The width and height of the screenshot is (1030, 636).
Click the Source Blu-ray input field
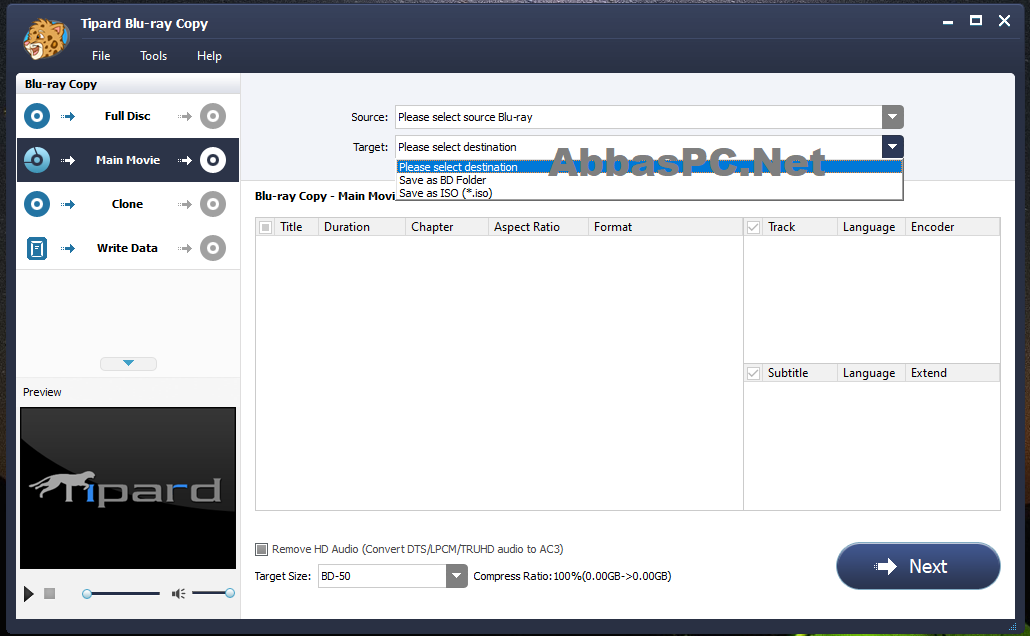click(638, 117)
